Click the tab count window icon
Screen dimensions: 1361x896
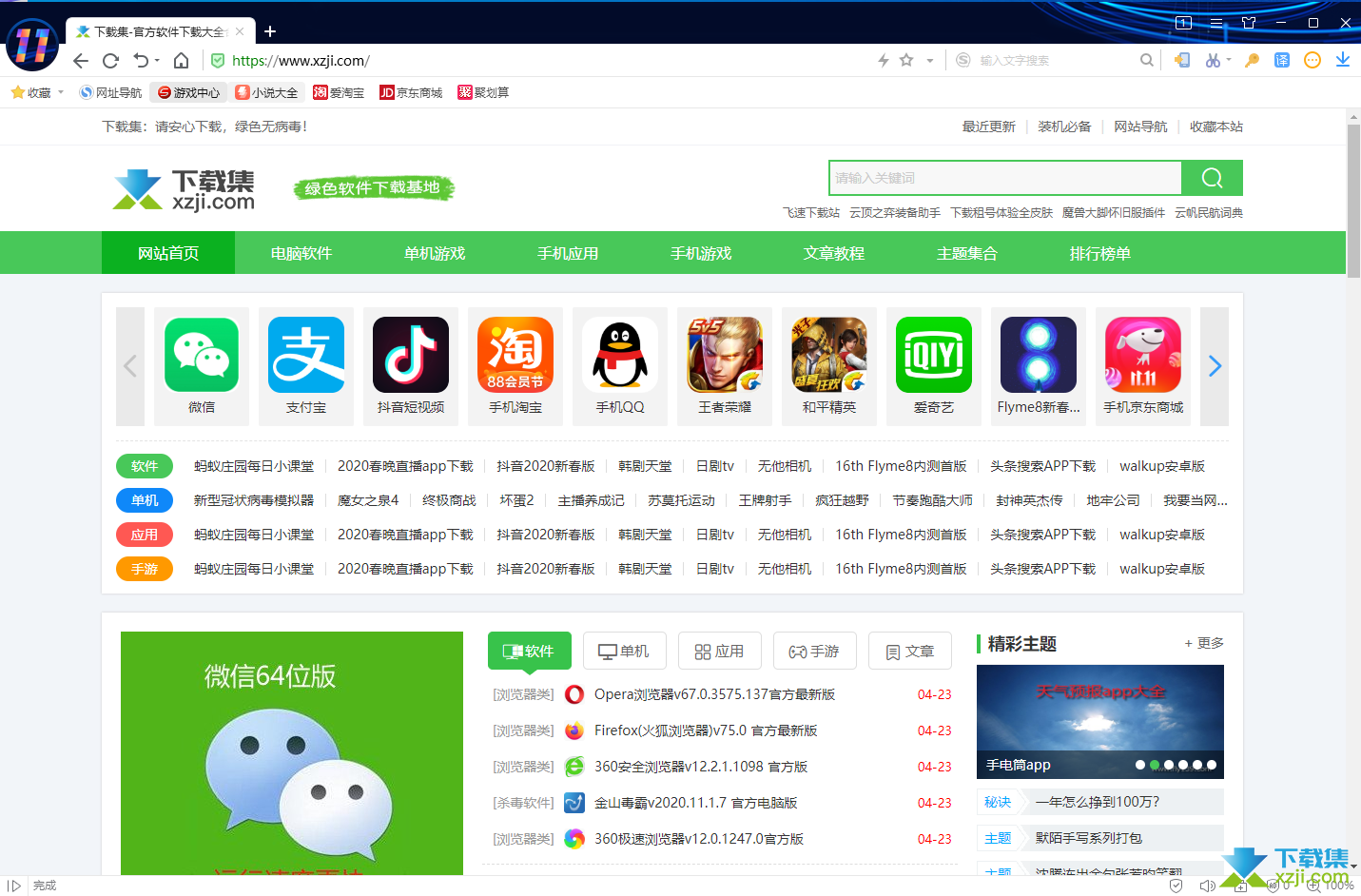(1184, 23)
